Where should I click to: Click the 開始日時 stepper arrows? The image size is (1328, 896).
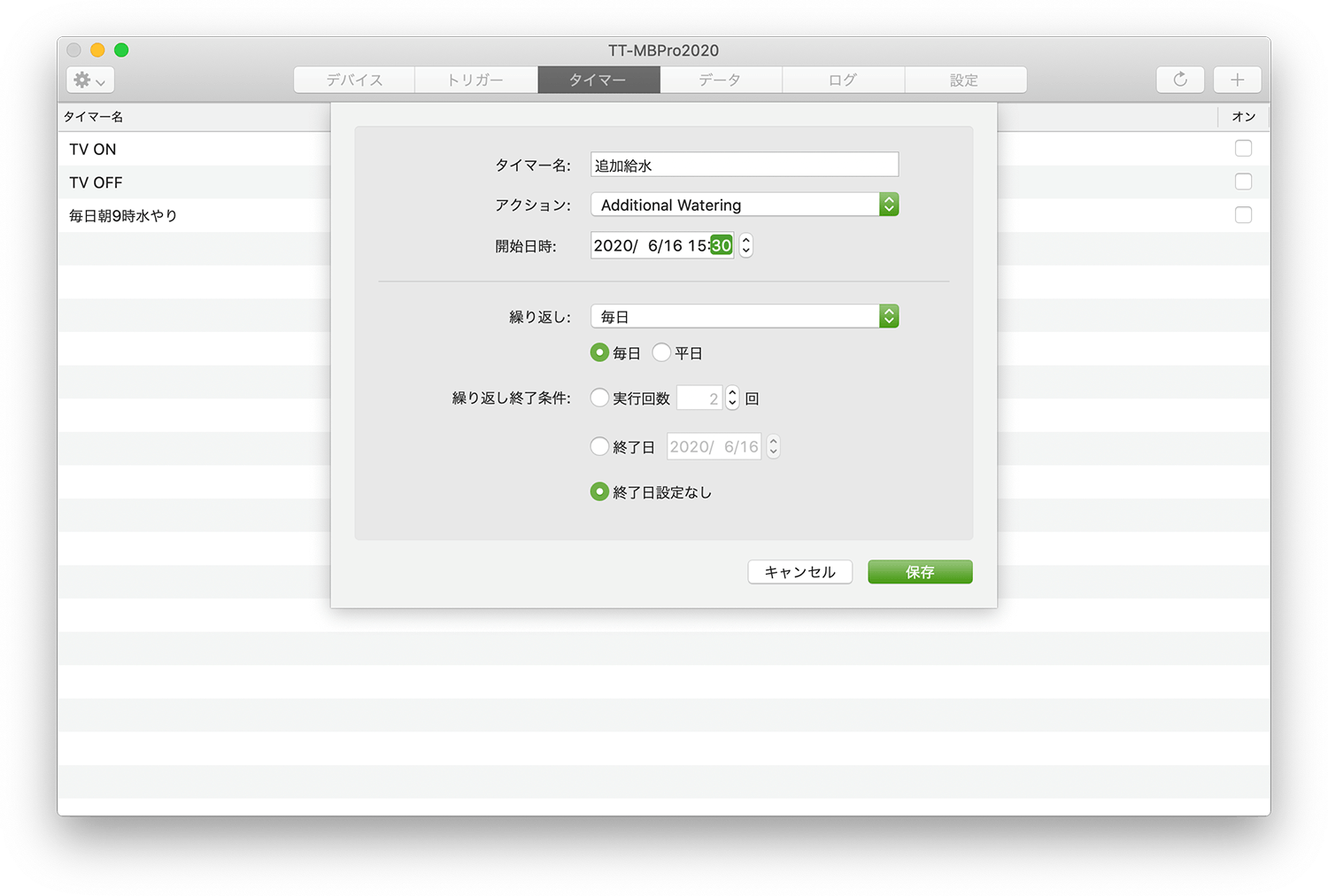point(746,245)
